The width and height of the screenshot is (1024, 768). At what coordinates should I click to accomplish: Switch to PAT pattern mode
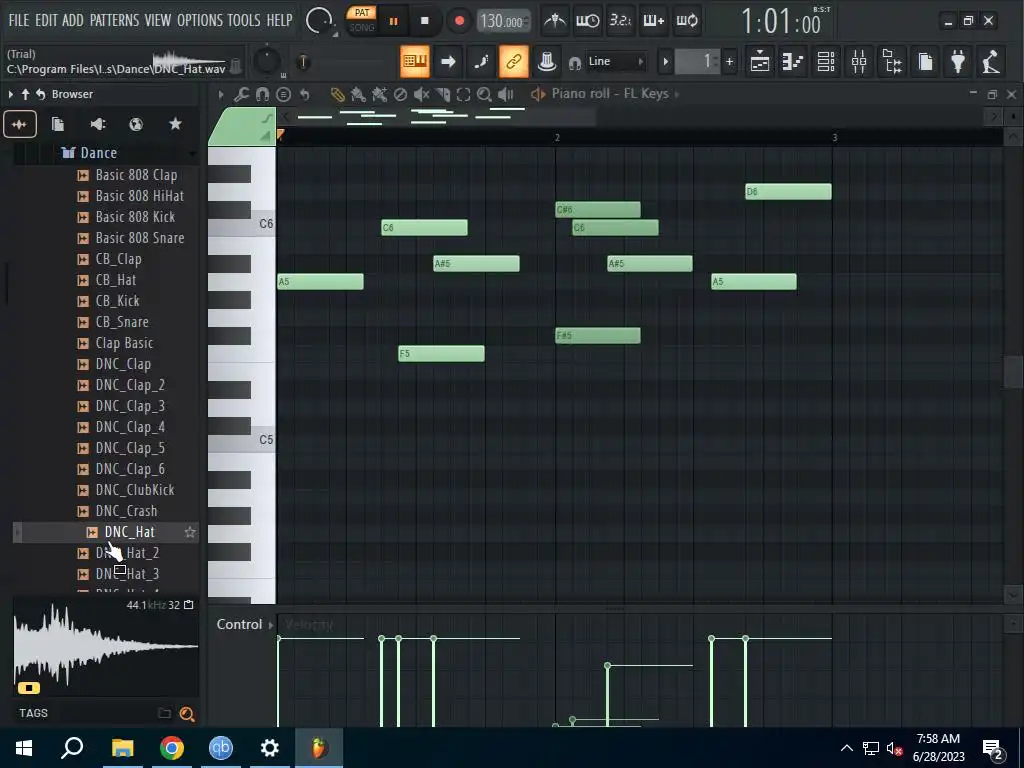[362, 12]
